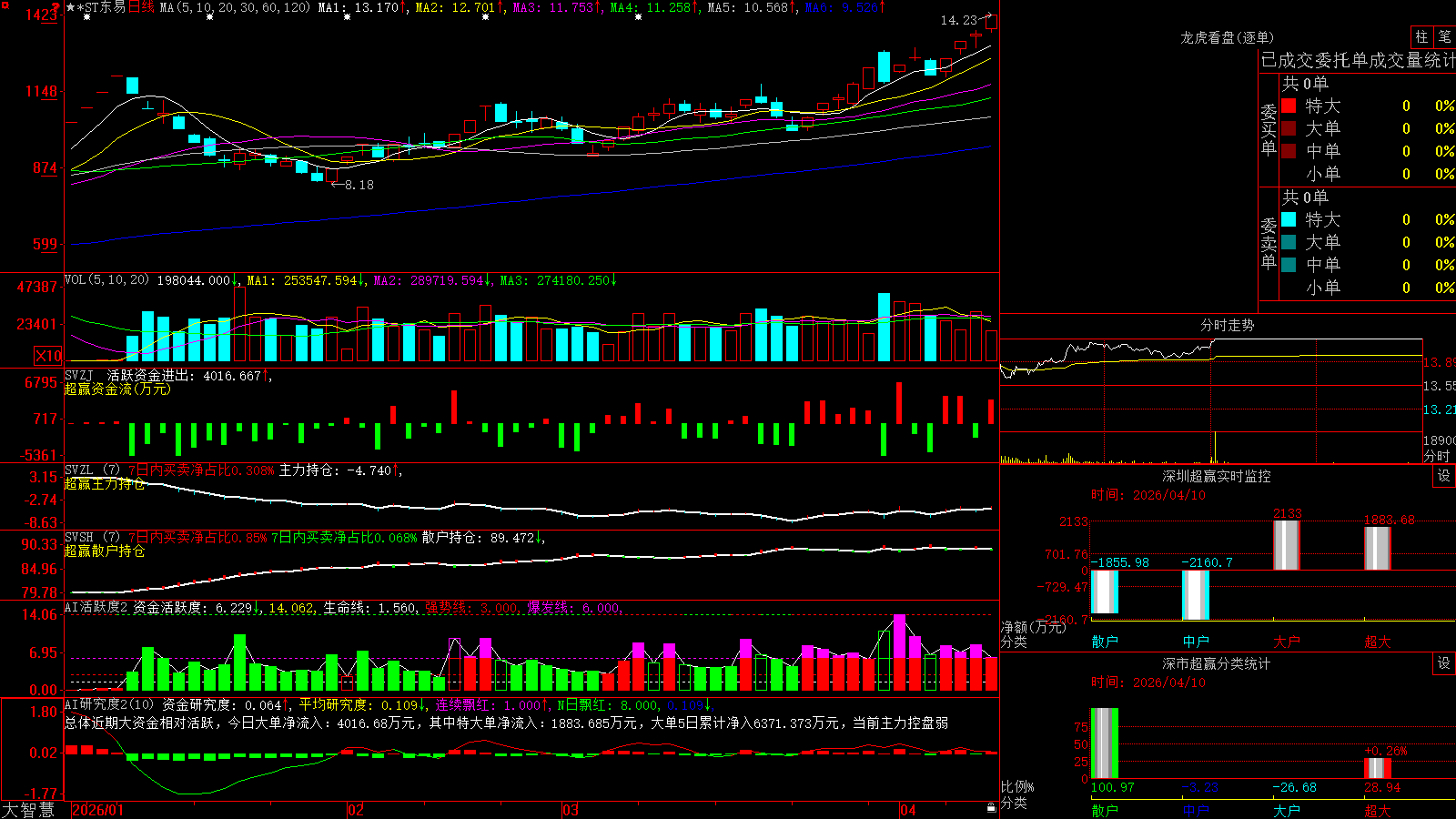Open the SVSH (7) indicator label
Image resolution: width=1456 pixels, height=819 pixels.
pyautogui.click(x=92, y=538)
